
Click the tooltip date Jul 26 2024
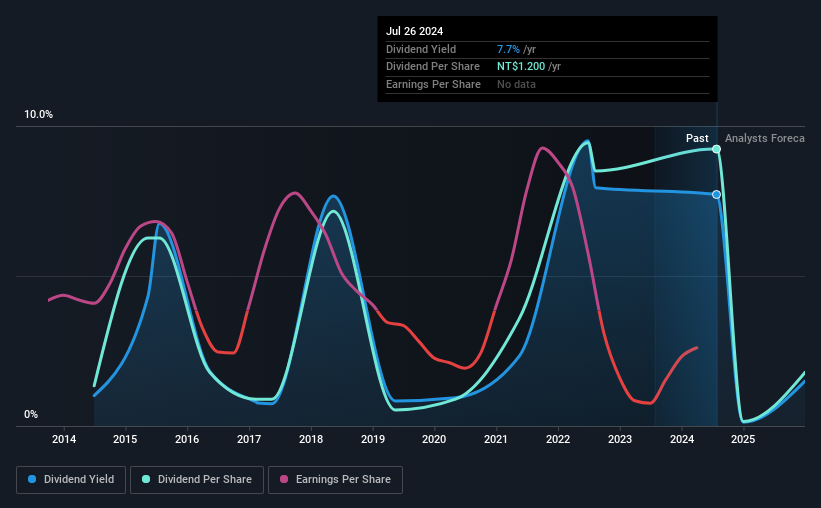coord(414,31)
